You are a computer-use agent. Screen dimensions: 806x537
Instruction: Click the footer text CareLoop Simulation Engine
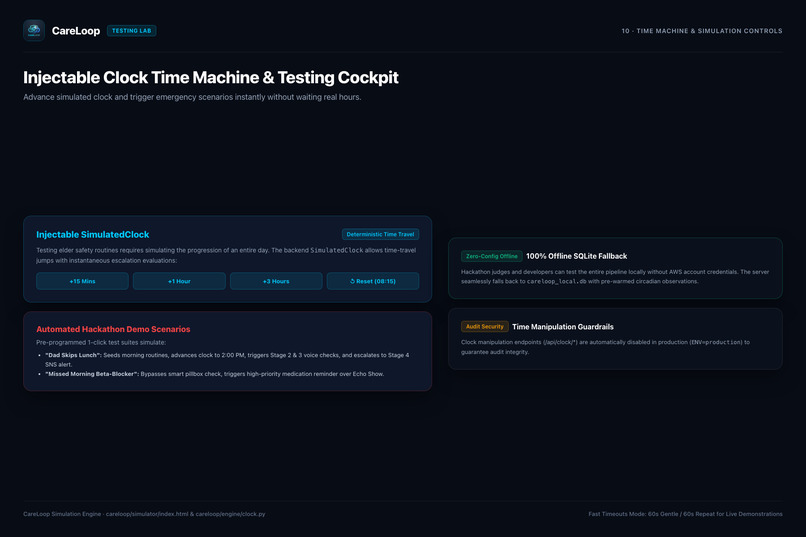click(144, 514)
